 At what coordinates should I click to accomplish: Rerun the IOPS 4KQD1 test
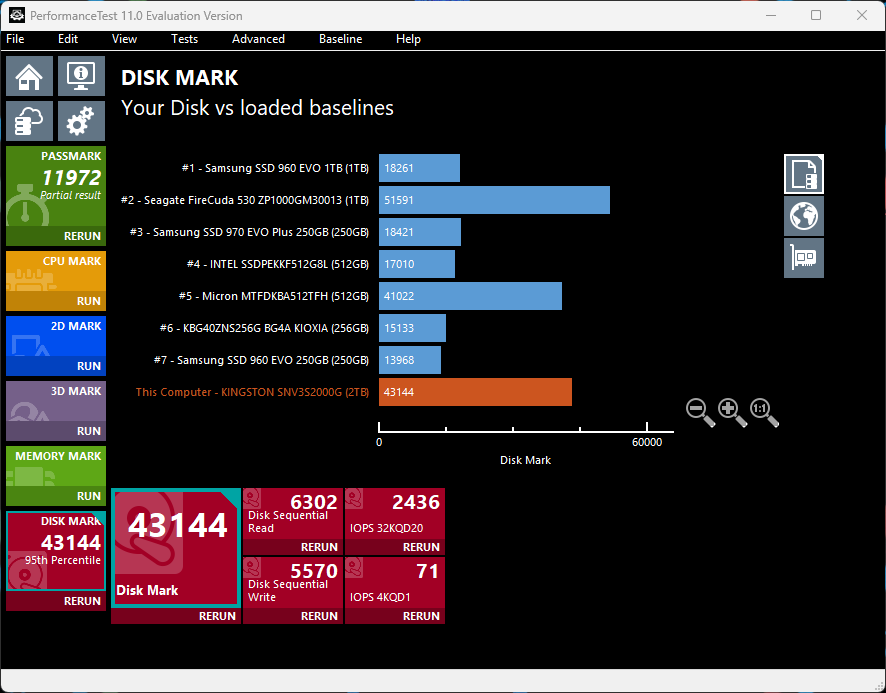coord(395,616)
